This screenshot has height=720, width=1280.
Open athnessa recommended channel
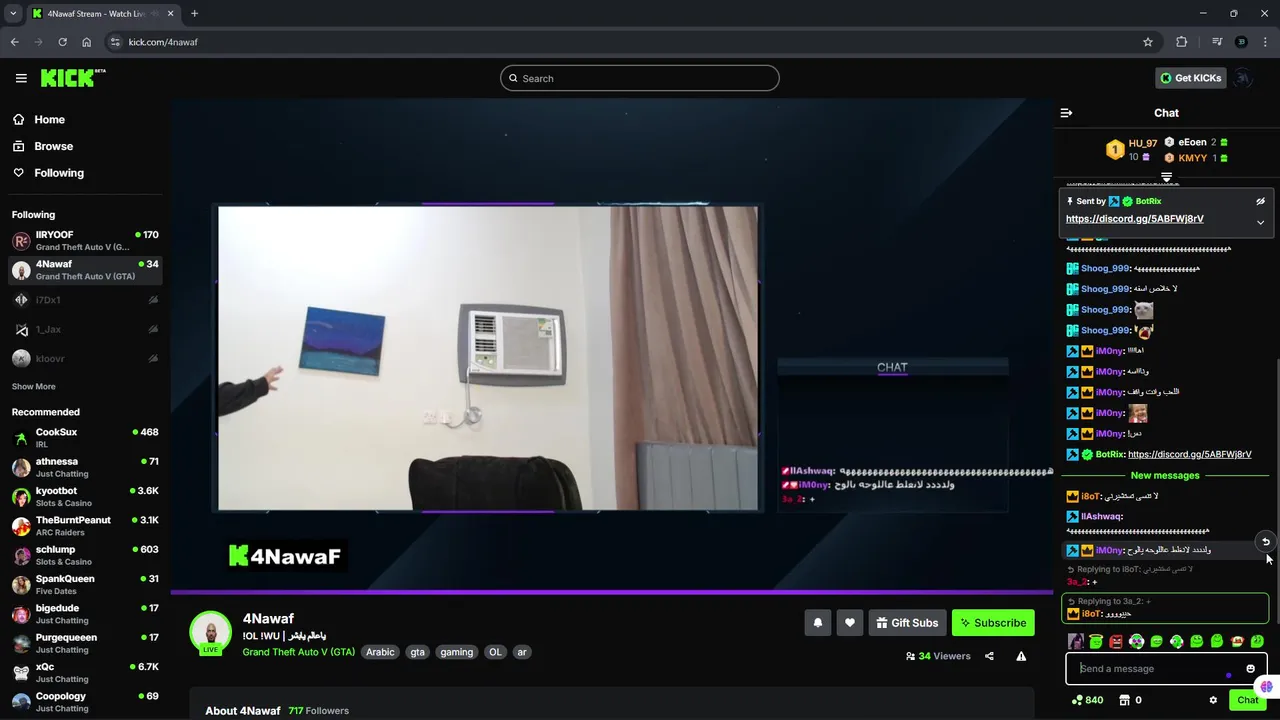point(85,467)
